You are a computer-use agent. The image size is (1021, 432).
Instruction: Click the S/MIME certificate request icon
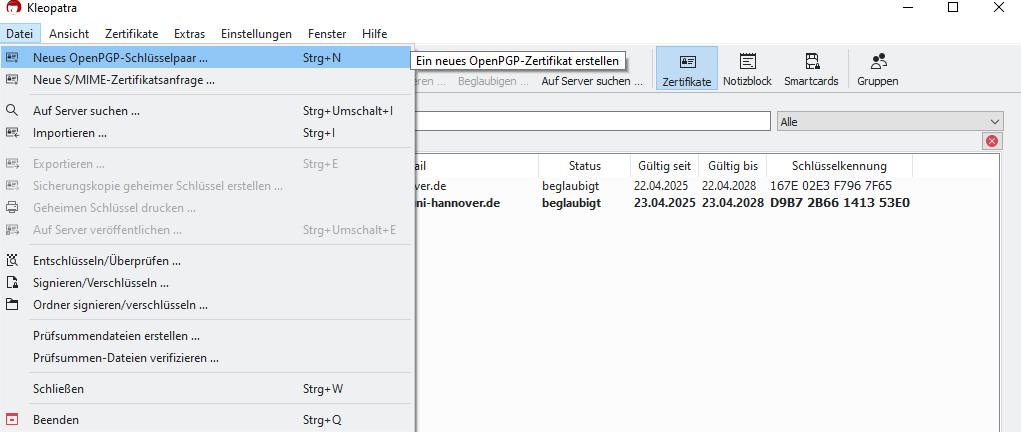tap(12, 80)
